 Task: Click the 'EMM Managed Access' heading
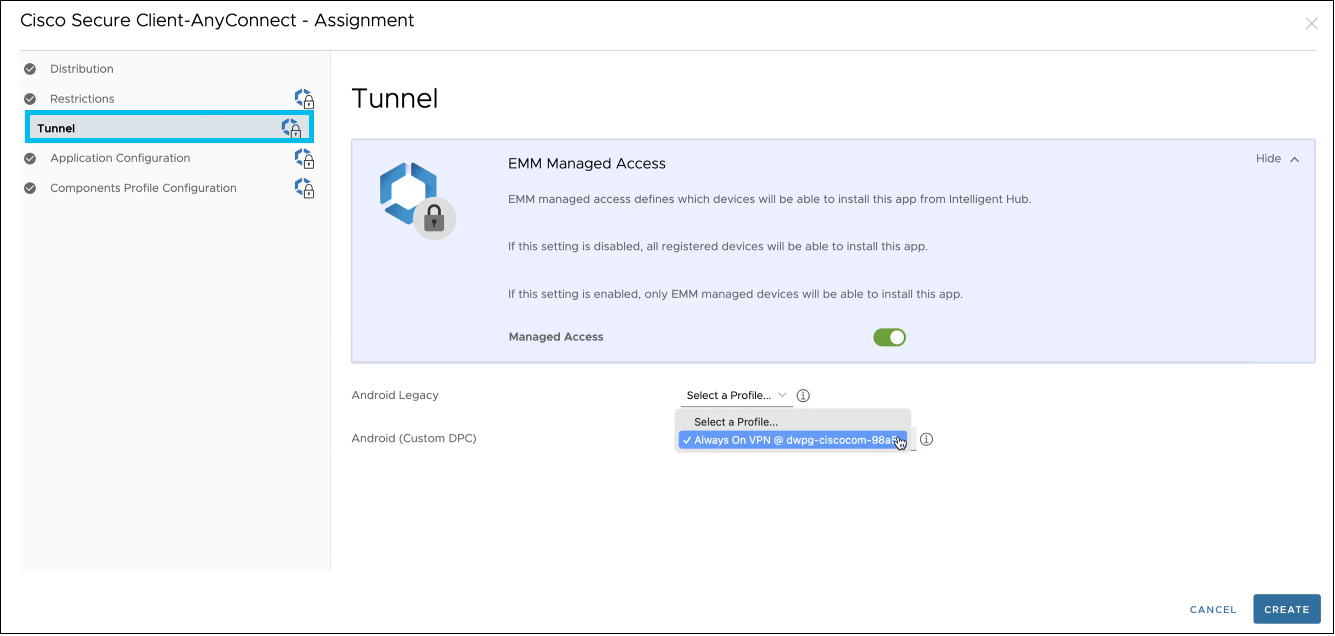pos(587,164)
